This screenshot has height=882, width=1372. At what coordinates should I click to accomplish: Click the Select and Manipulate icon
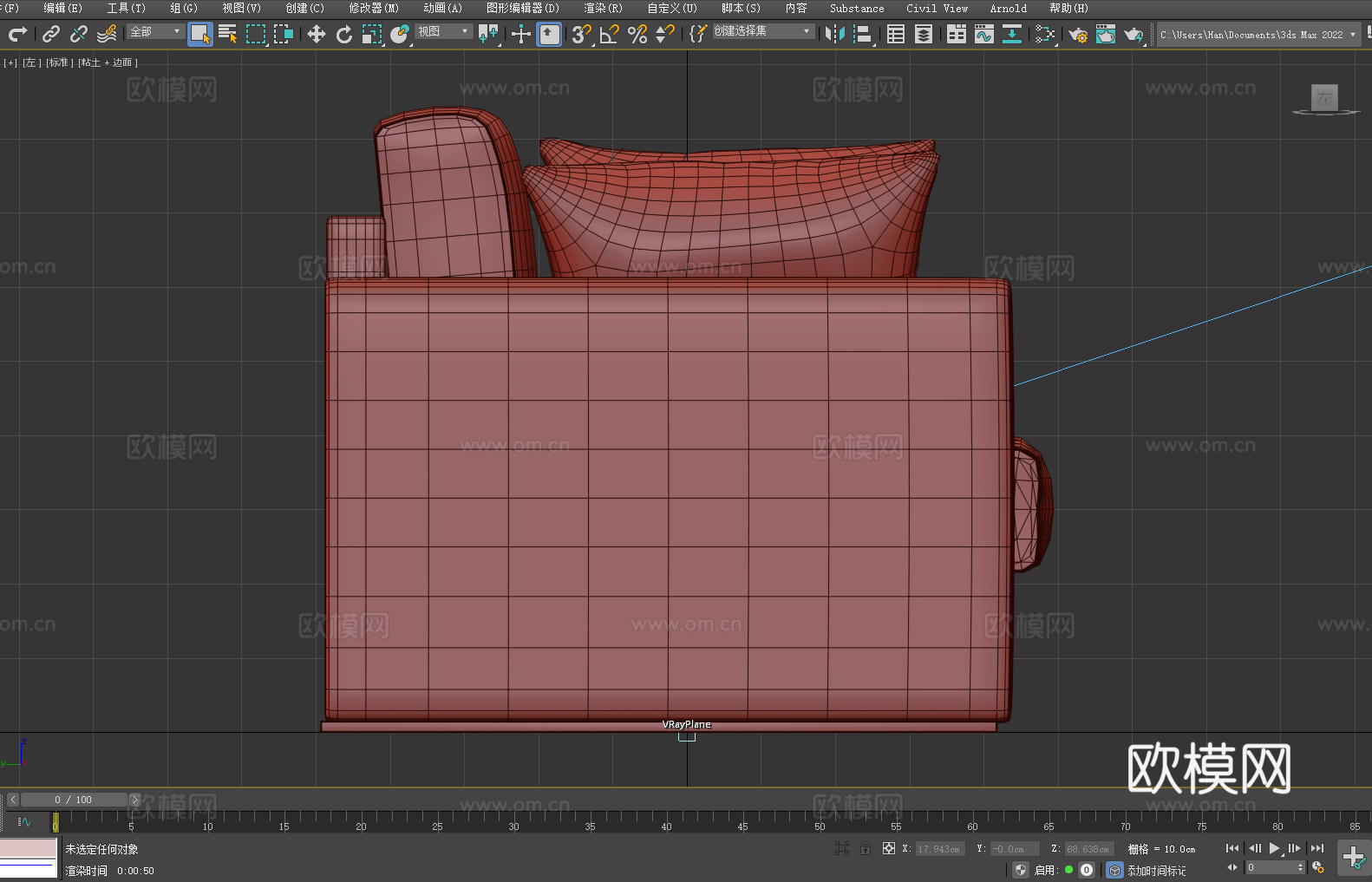[521, 34]
